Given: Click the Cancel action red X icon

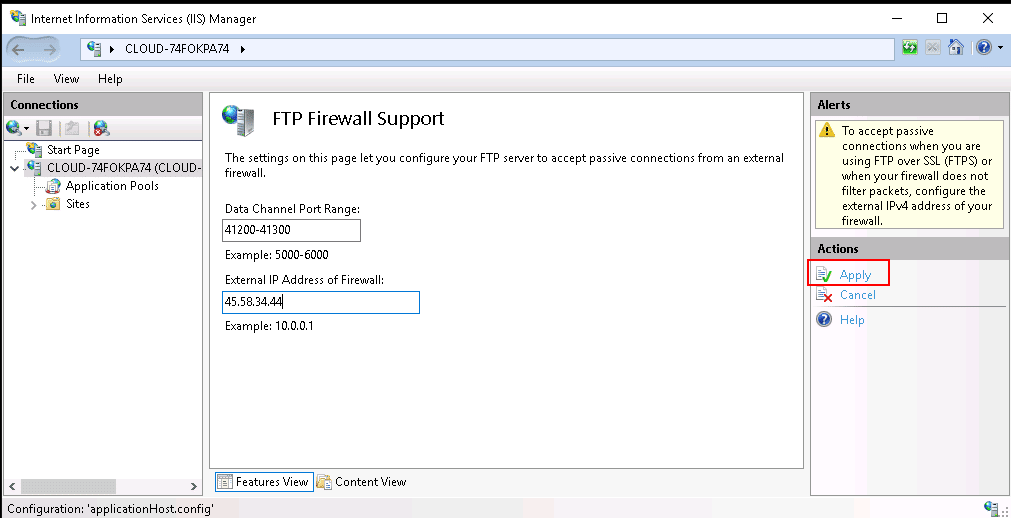Looking at the screenshot, I should tap(824, 295).
